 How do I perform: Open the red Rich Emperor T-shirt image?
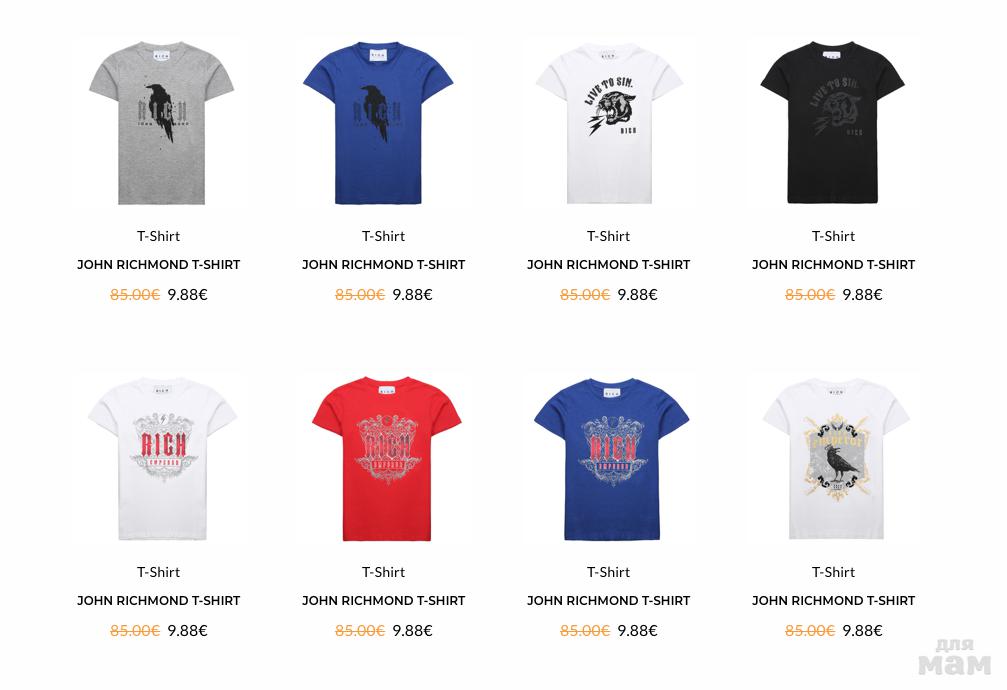(x=387, y=459)
